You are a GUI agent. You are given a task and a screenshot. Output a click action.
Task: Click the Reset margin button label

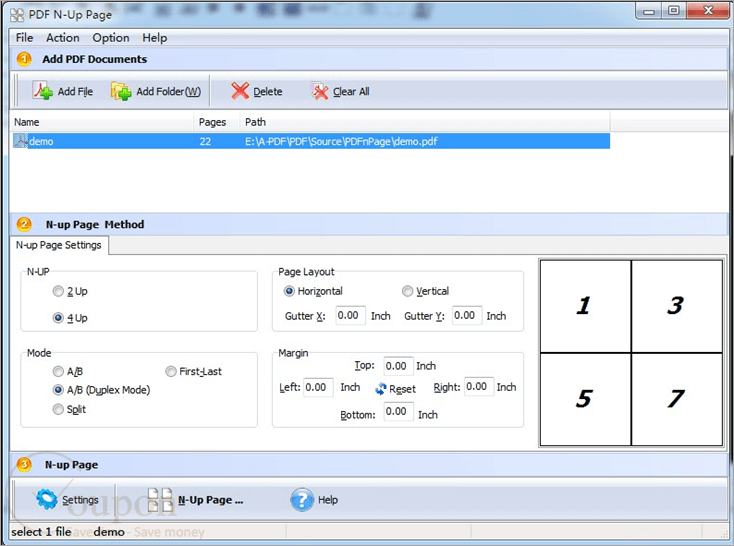pyautogui.click(x=403, y=389)
